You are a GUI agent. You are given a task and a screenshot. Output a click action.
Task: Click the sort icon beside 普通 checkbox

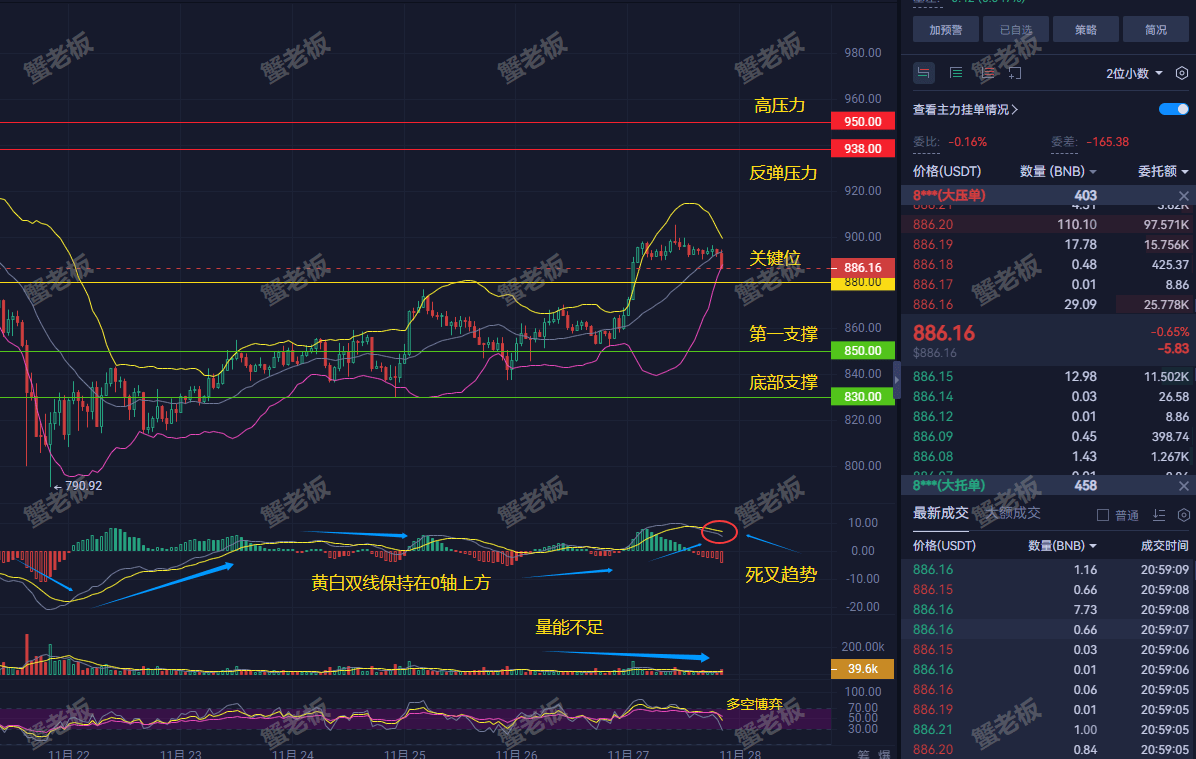(1159, 515)
